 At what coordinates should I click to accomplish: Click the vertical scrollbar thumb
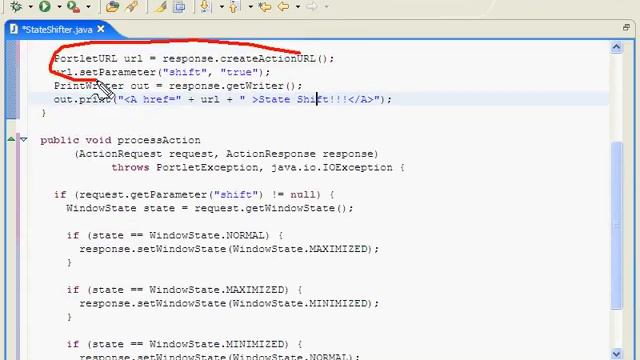(x=617, y=225)
